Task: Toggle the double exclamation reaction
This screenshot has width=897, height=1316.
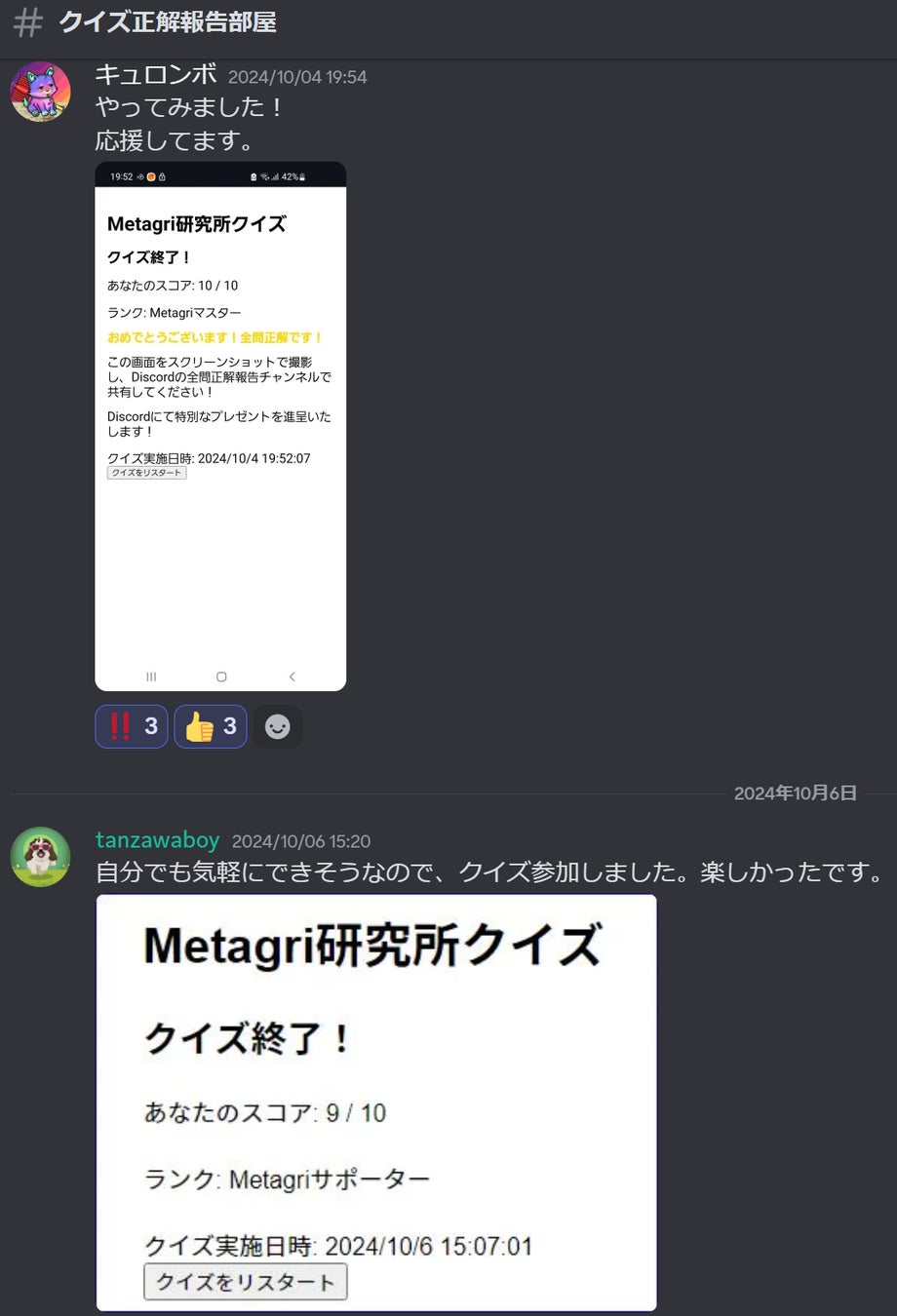Action: (132, 726)
